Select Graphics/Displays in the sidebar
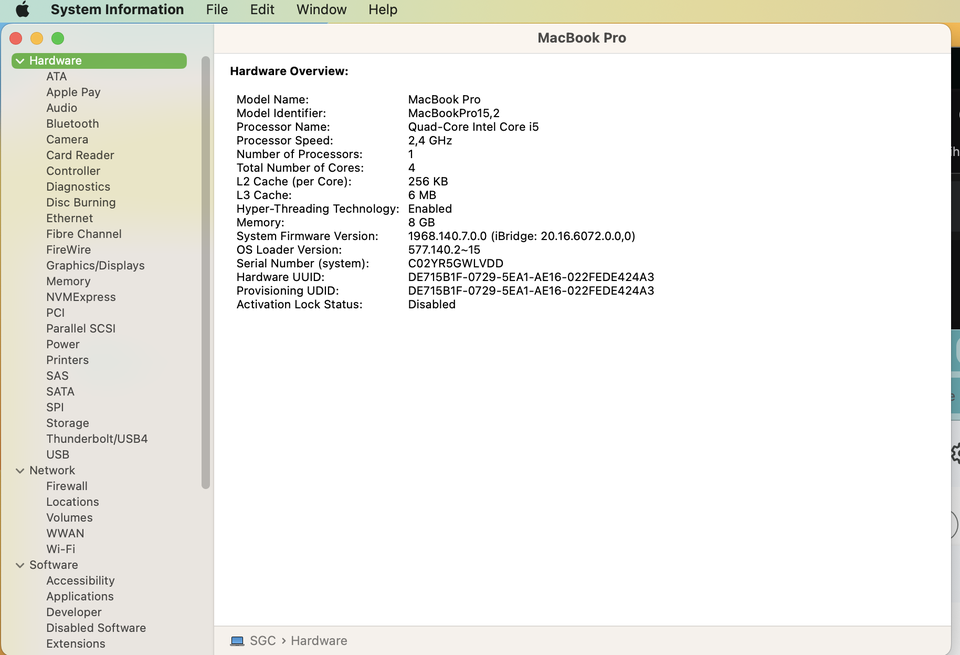 click(96, 266)
